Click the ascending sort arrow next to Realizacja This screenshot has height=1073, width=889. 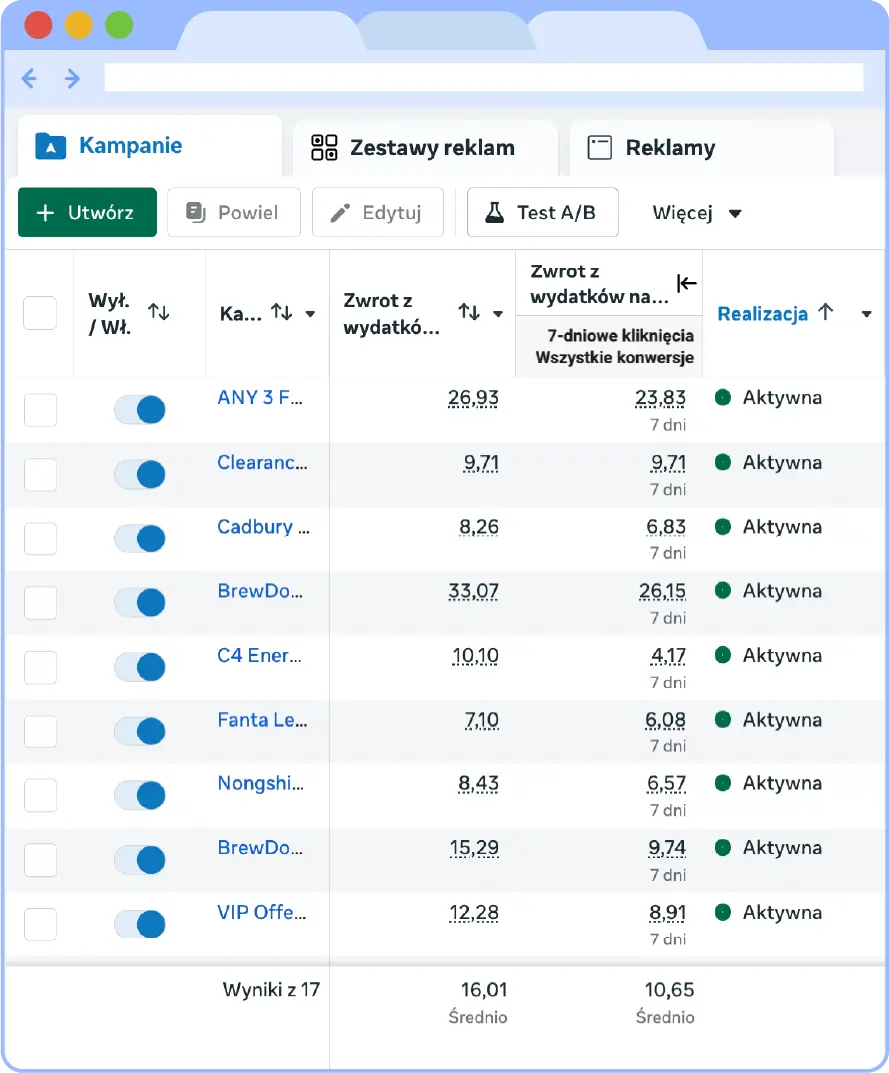tap(825, 312)
